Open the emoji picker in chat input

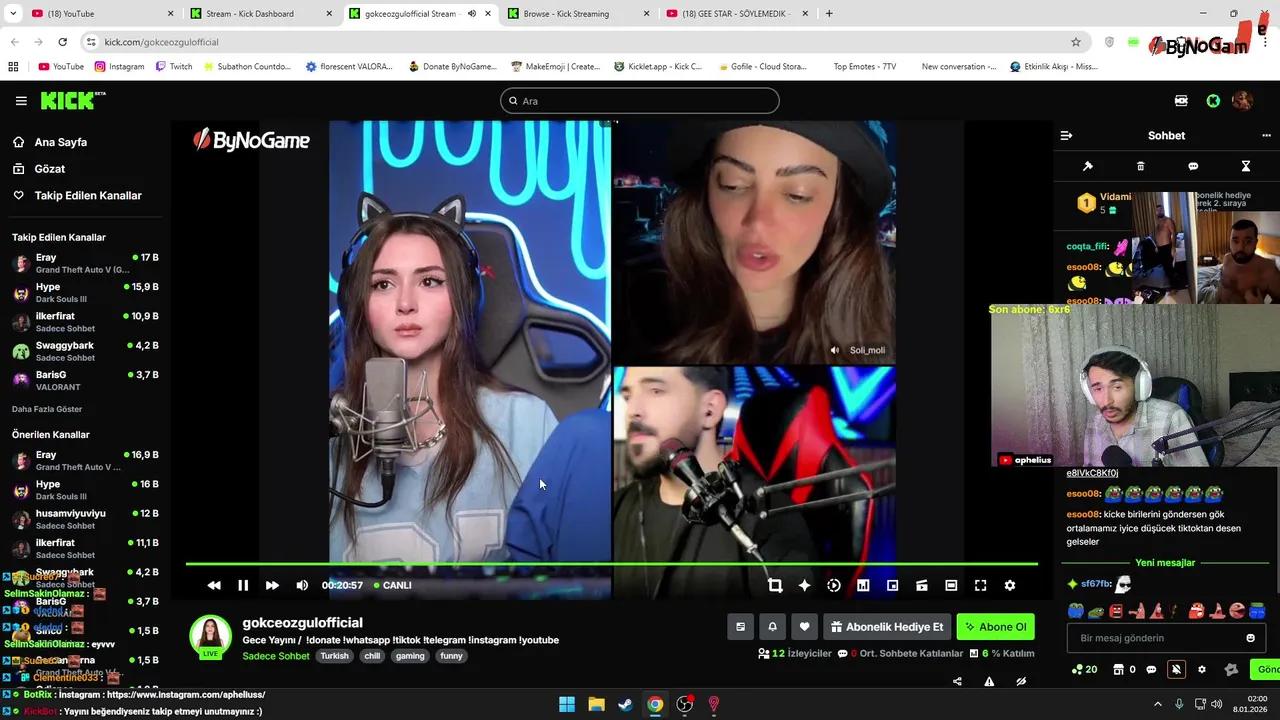coord(1250,638)
